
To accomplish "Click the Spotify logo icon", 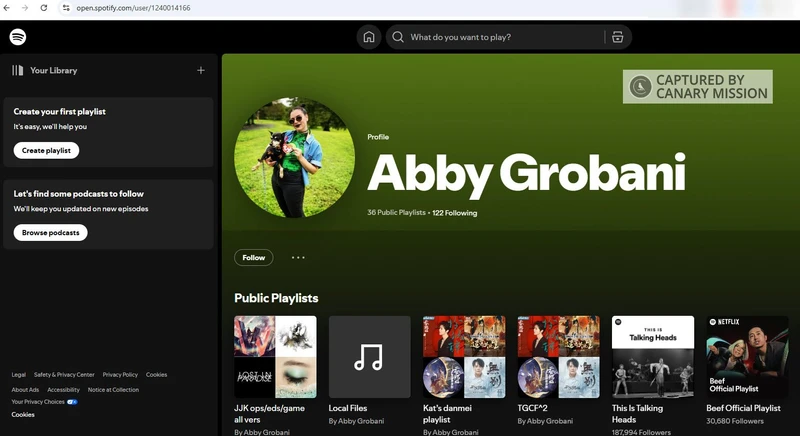I will 18,37.
